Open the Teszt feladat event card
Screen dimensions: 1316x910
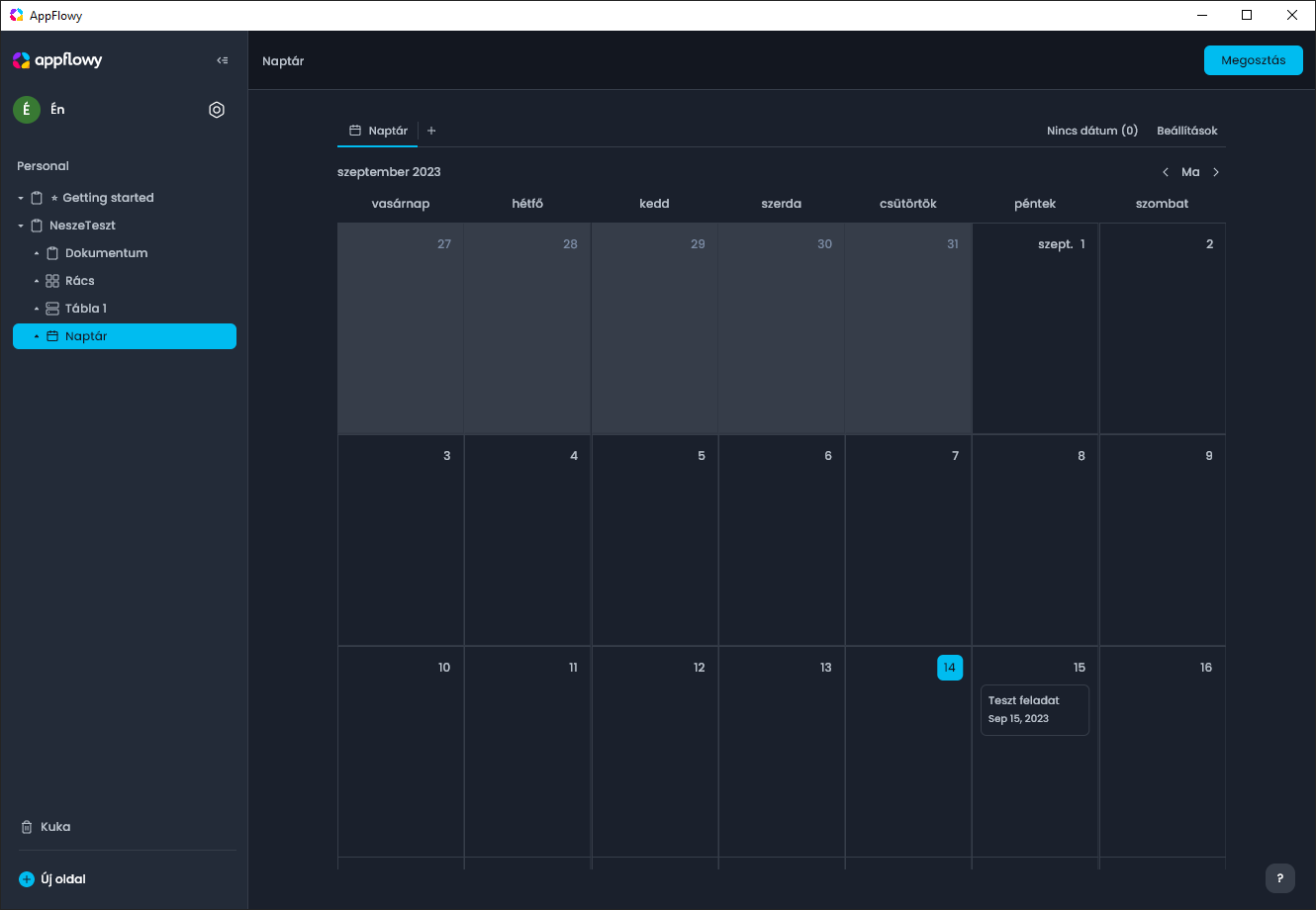point(1035,710)
